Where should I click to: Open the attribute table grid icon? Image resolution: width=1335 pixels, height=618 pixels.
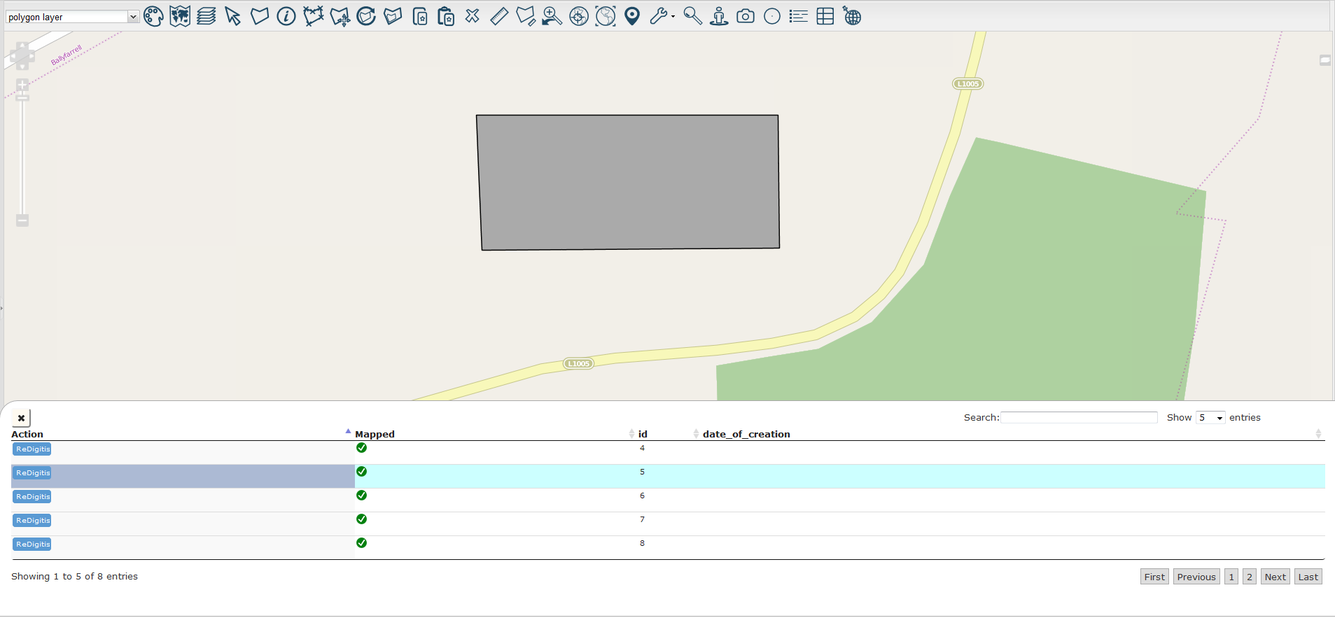[825, 16]
